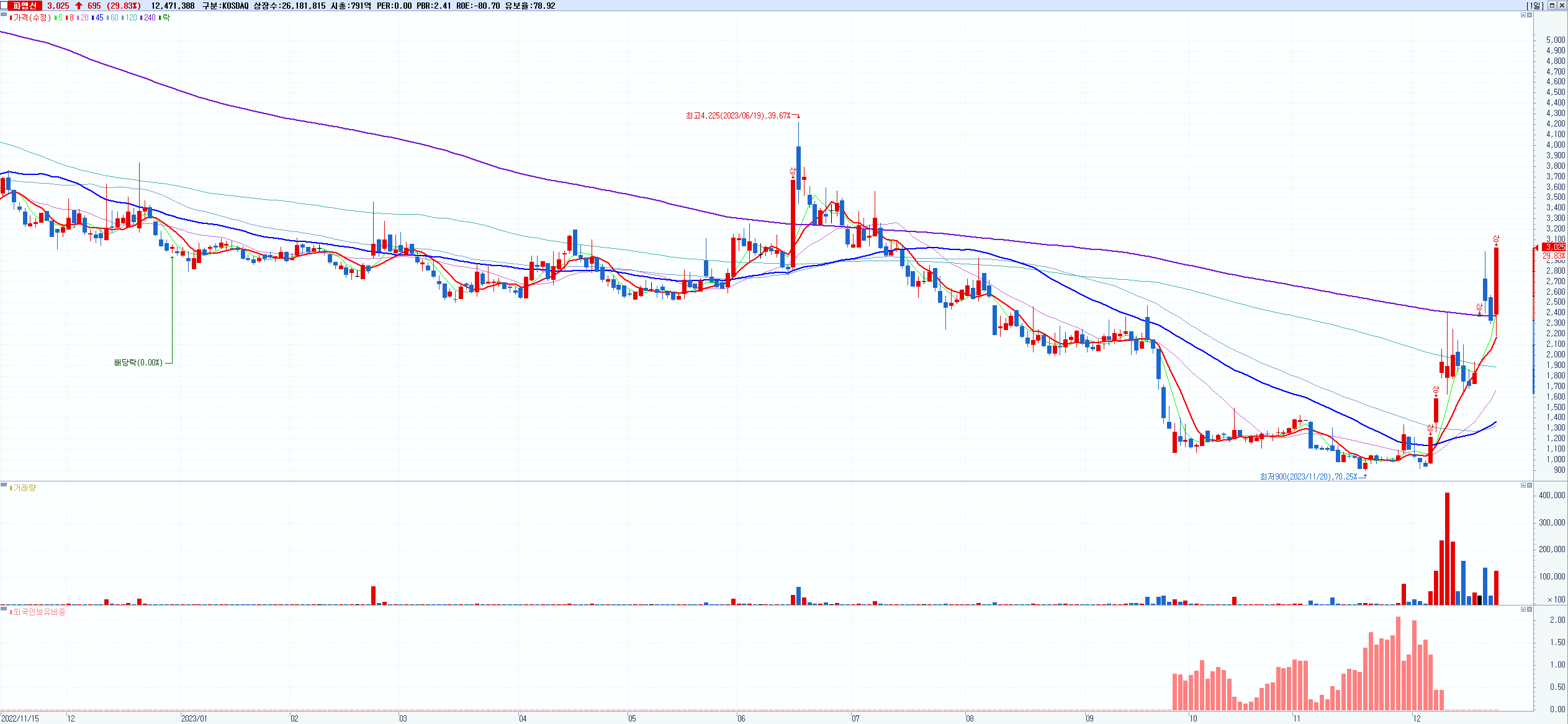Select the 20-day moving average color marker

click(x=78, y=18)
